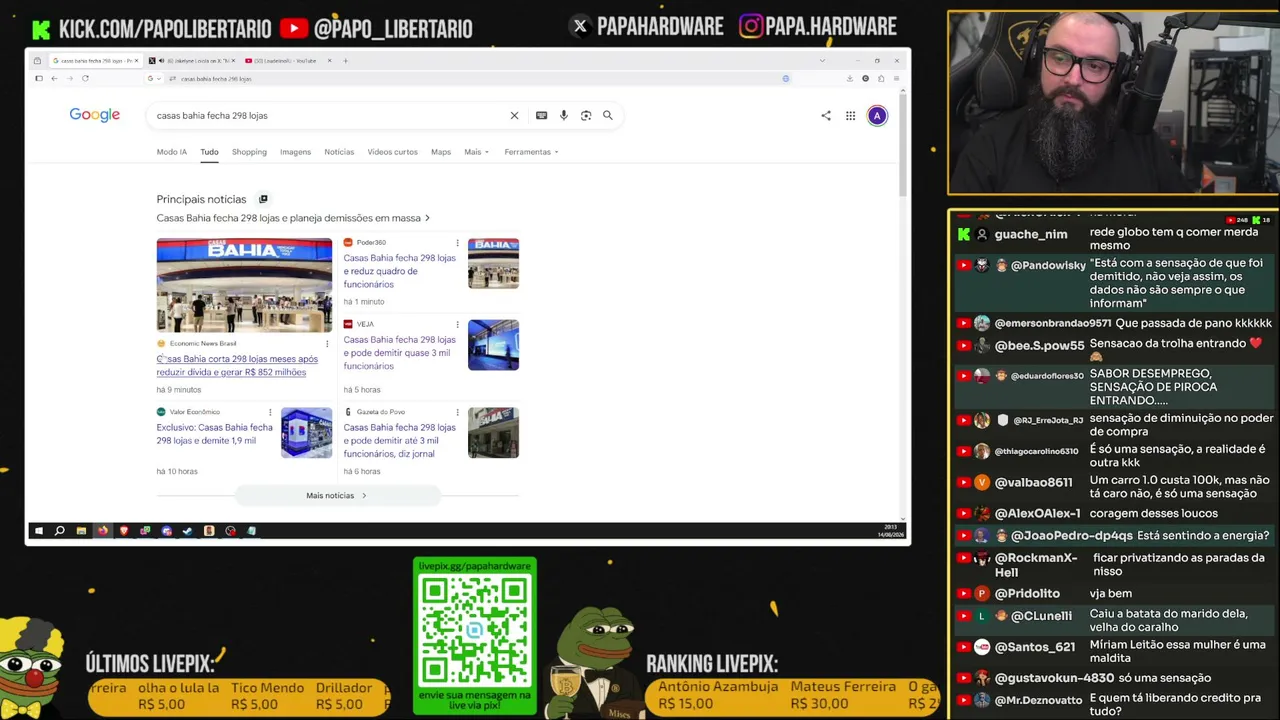This screenshot has width=1280, height=720.
Task: Open the browser downloads button
Action: pos(849,78)
